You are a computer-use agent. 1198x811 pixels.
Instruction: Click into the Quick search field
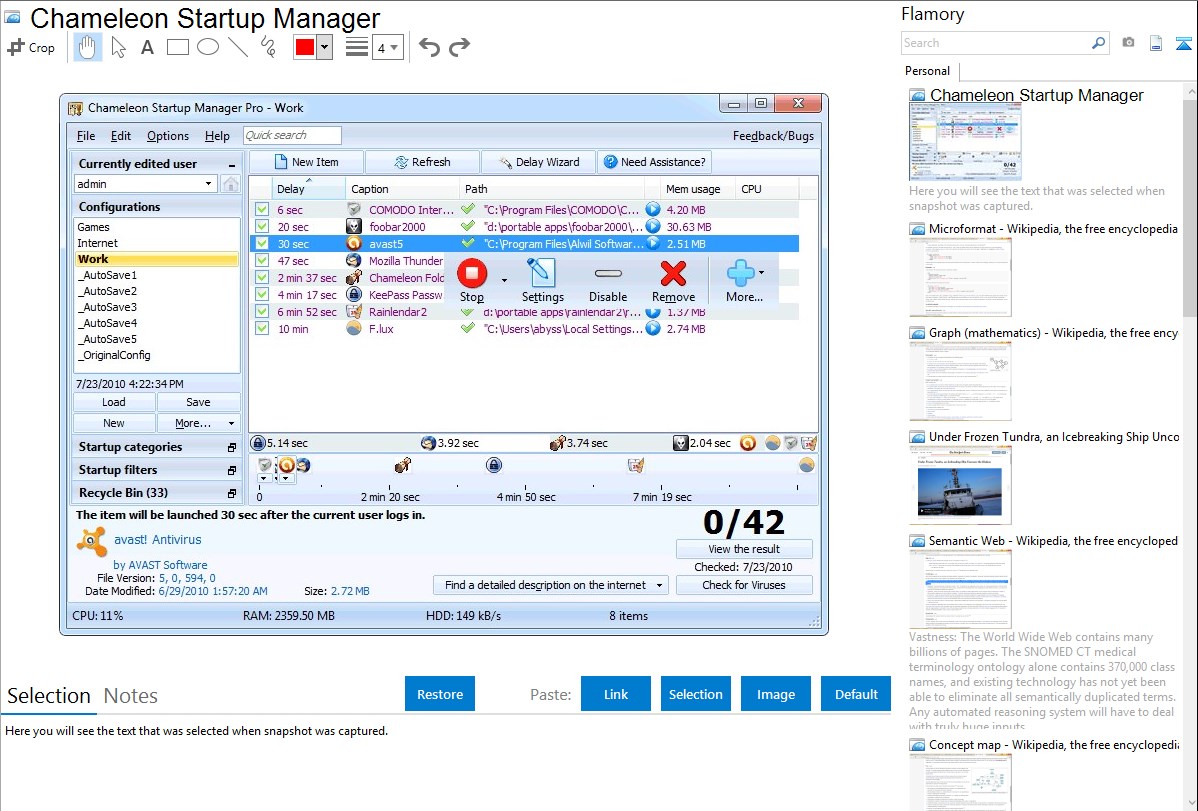[292, 135]
